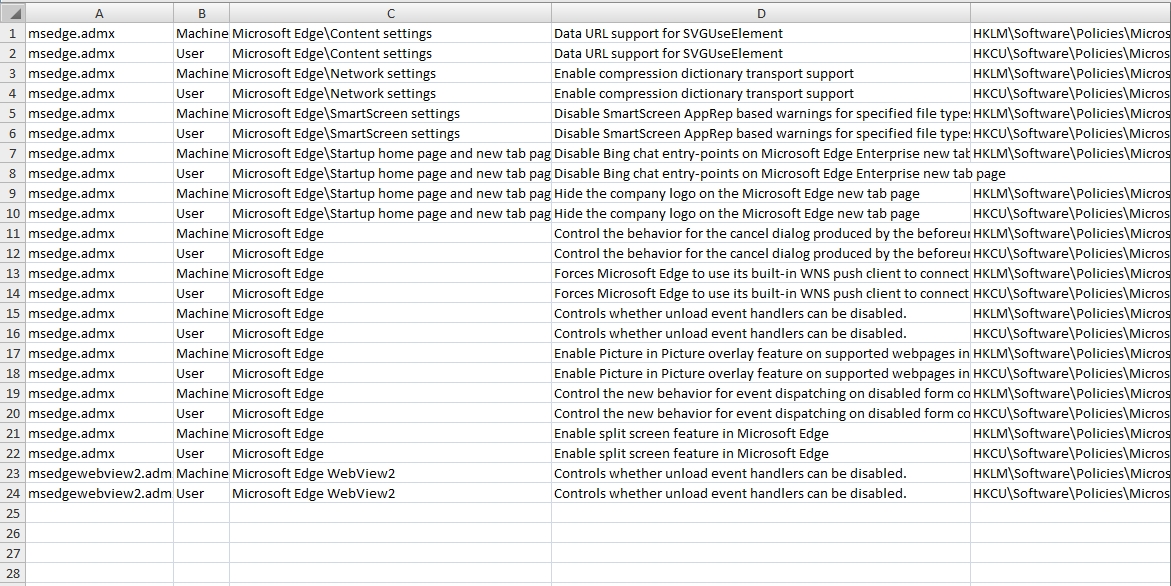Click Startup home page cell in row 7
The width and height of the screenshot is (1171, 586).
coord(391,153)
